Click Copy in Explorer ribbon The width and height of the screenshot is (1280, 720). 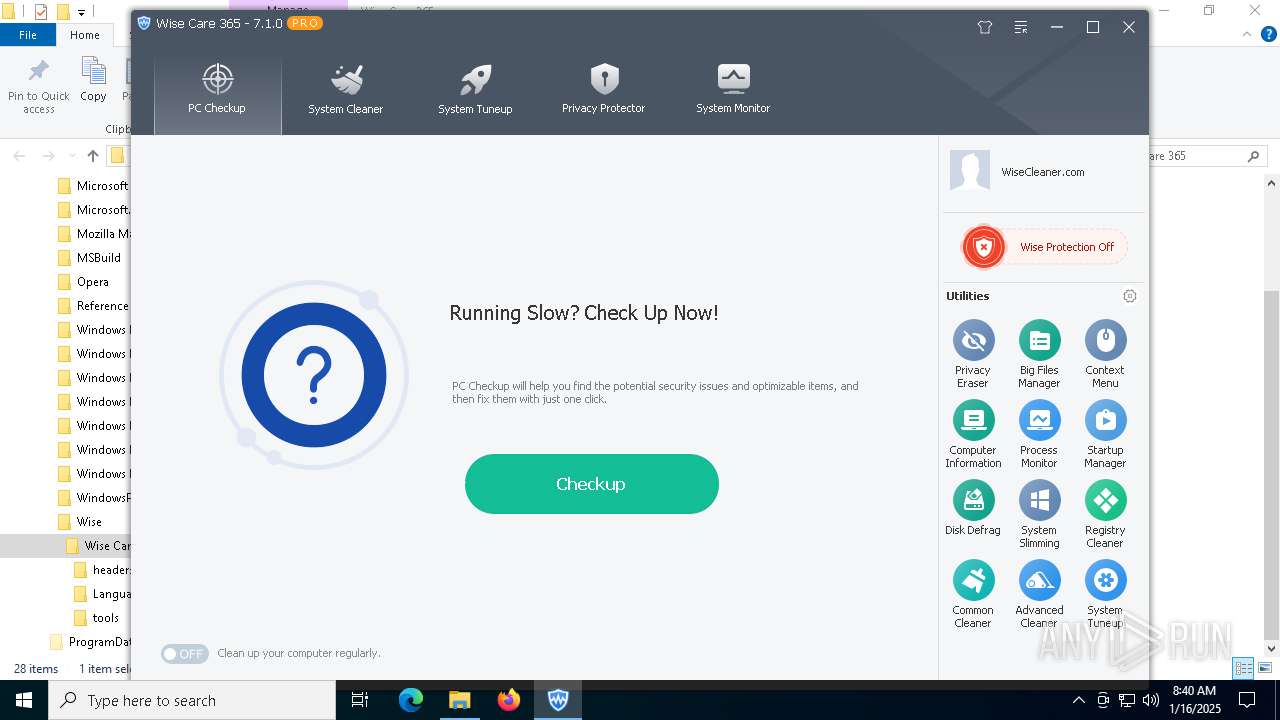(x=93, y=80)
